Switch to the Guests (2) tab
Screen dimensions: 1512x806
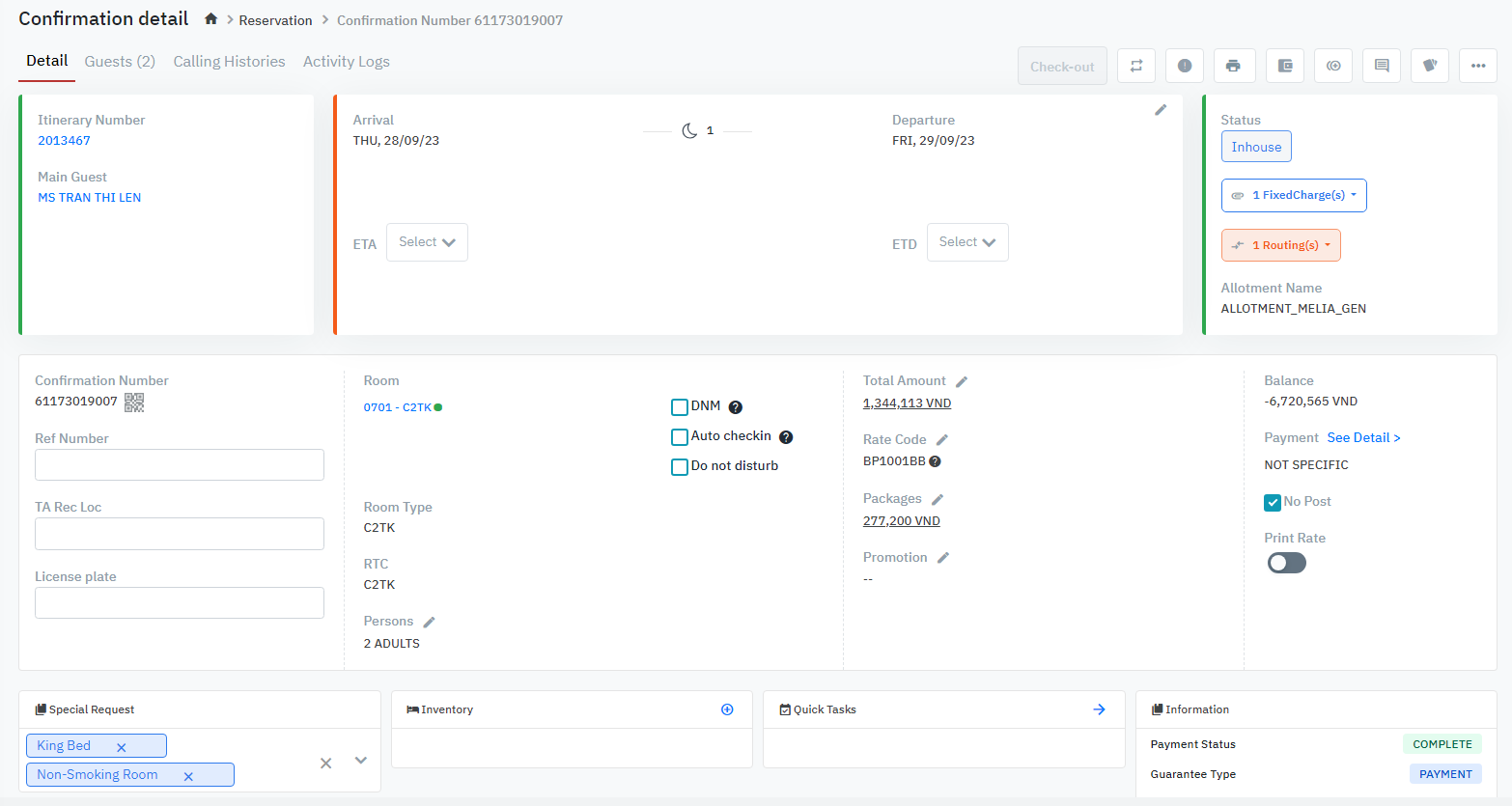point(120,62)
